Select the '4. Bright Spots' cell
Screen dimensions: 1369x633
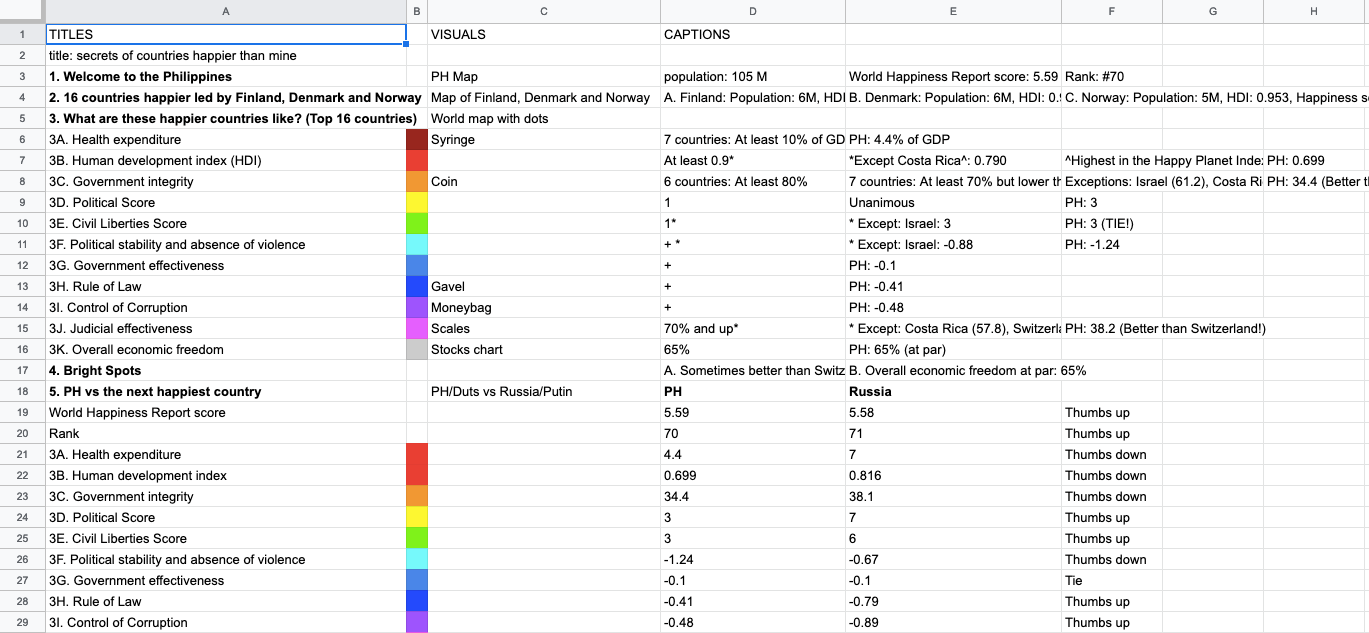coord(225,370)
